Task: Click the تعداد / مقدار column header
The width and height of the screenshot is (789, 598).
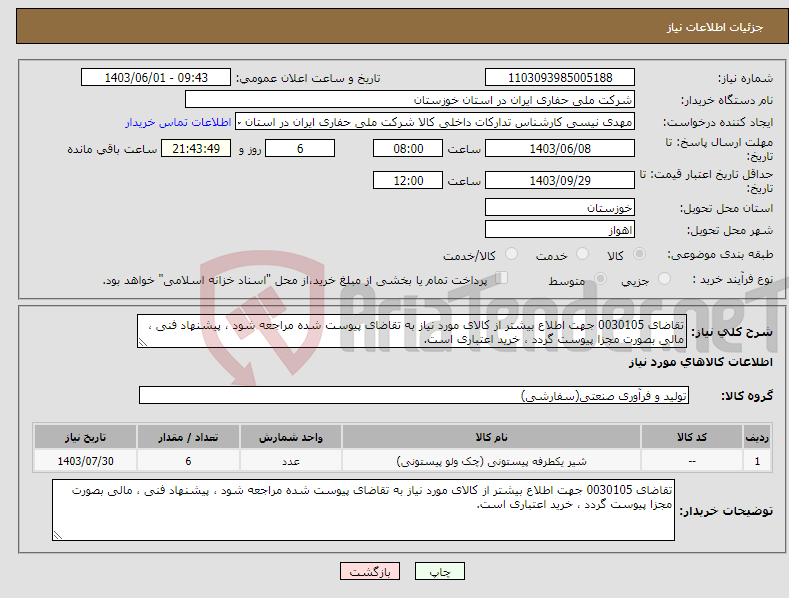Action: tap(188, 437)
